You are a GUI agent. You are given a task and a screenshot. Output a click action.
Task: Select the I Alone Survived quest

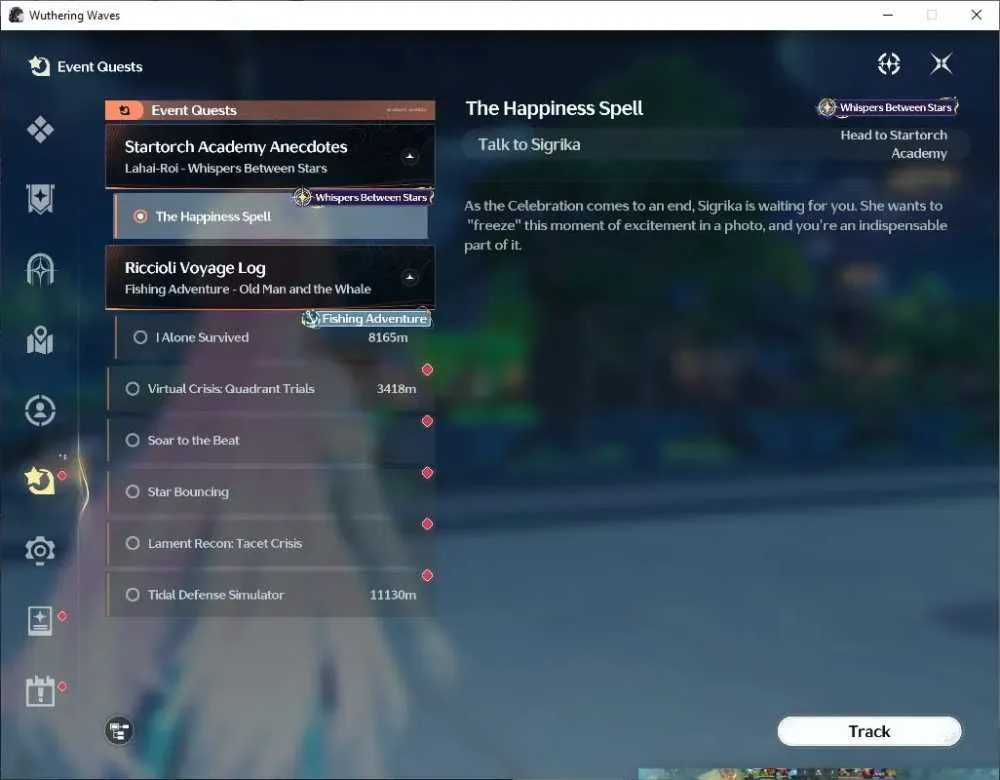click(271, 337)
